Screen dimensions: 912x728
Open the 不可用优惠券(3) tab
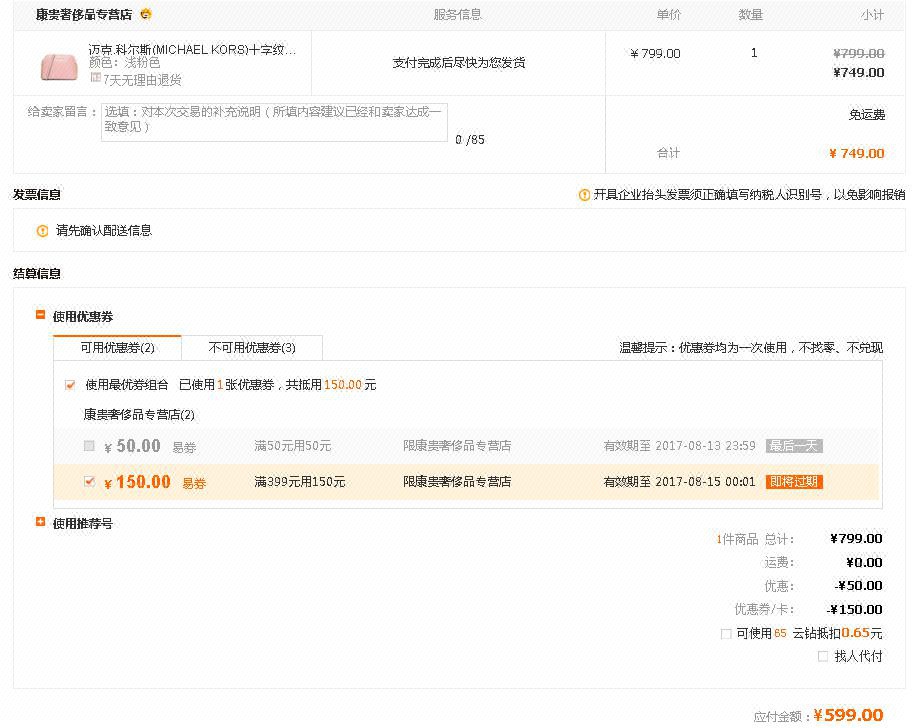[251, 347]
